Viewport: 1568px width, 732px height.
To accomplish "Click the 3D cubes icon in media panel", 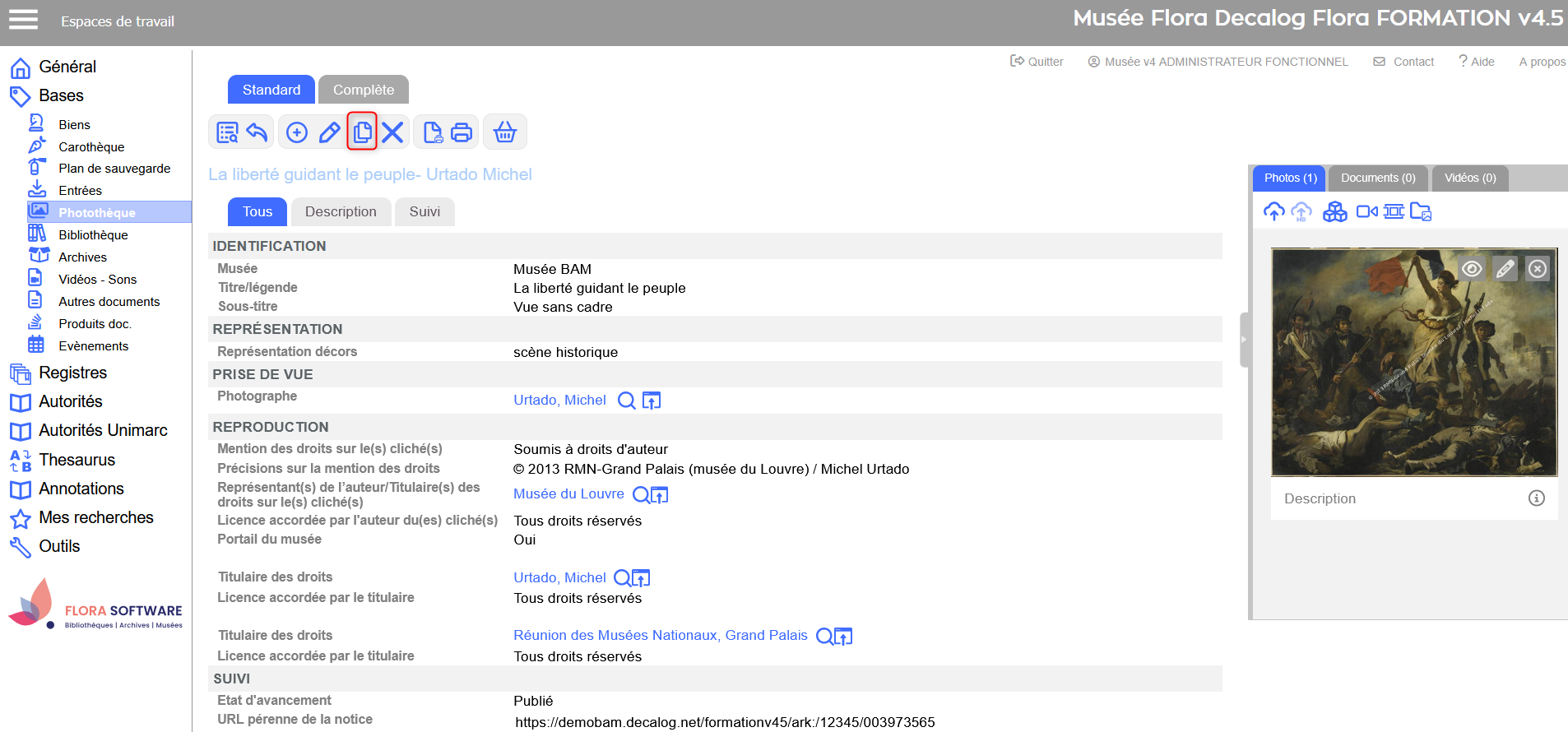I will (x=1334, y=212).
